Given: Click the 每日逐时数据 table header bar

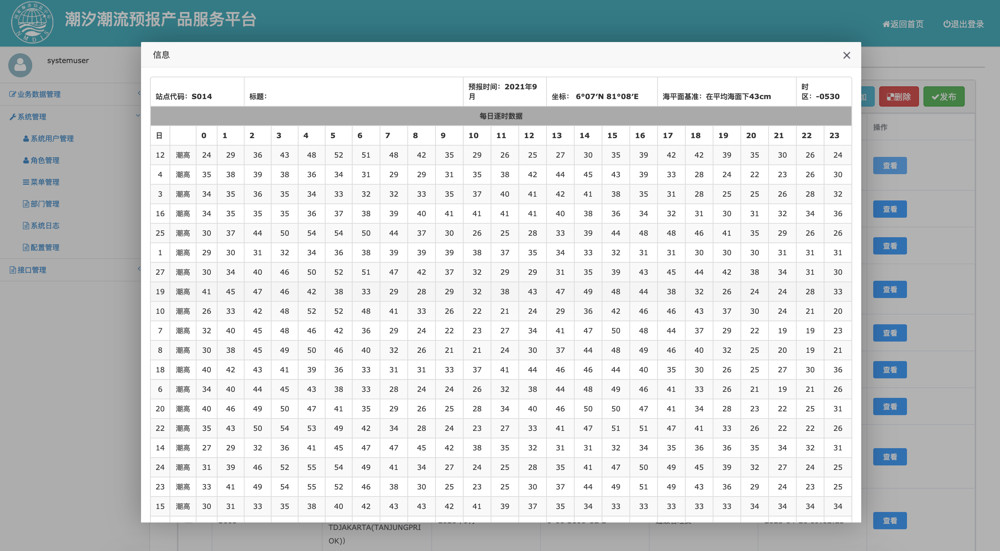Looking at the screenshot, I should click(501, 116).
